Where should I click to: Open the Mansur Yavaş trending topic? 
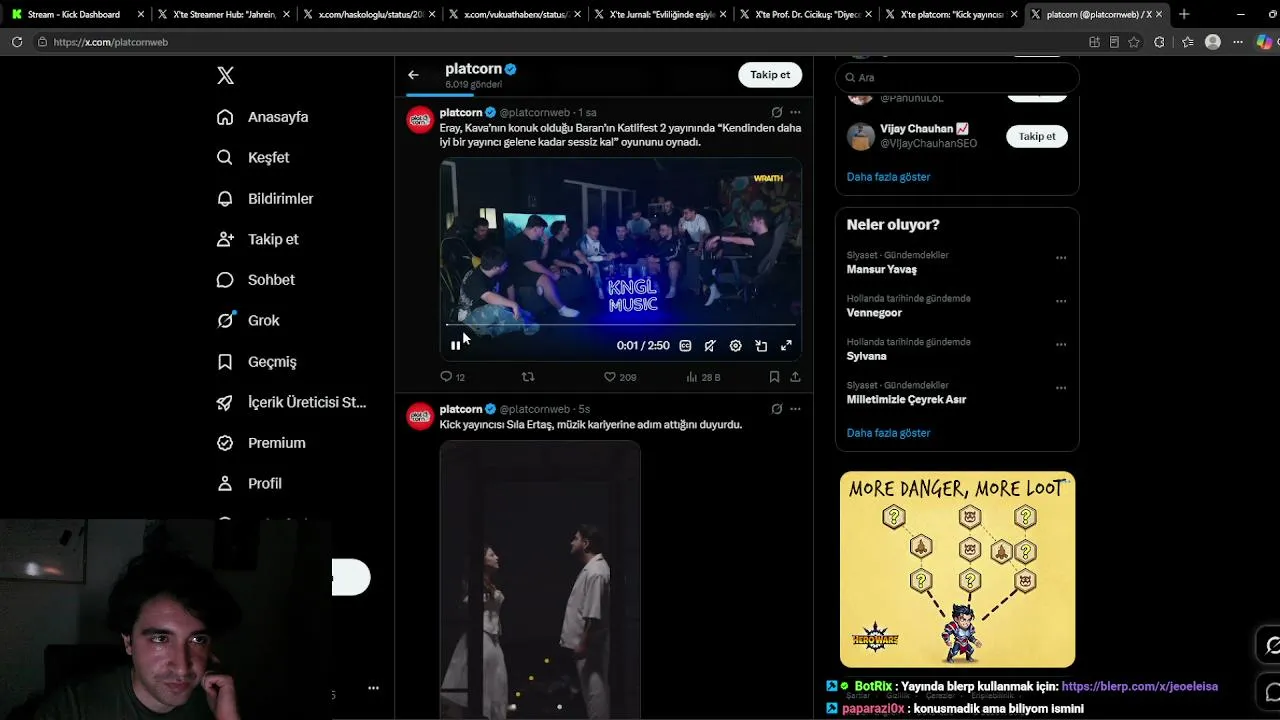[x=881, y=270]
